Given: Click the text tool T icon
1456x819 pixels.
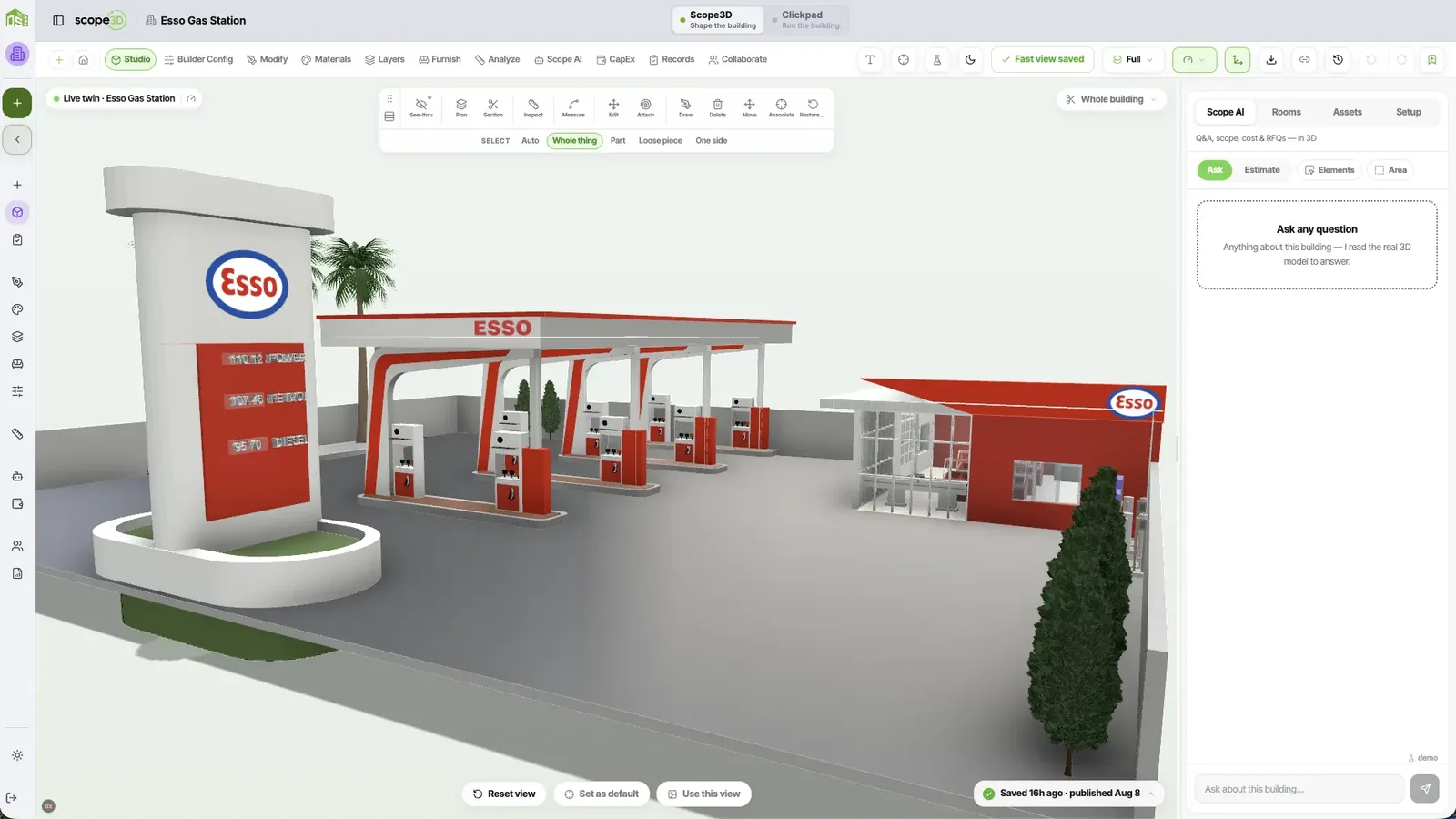Looking at the screenshot, I should [870, 59].
